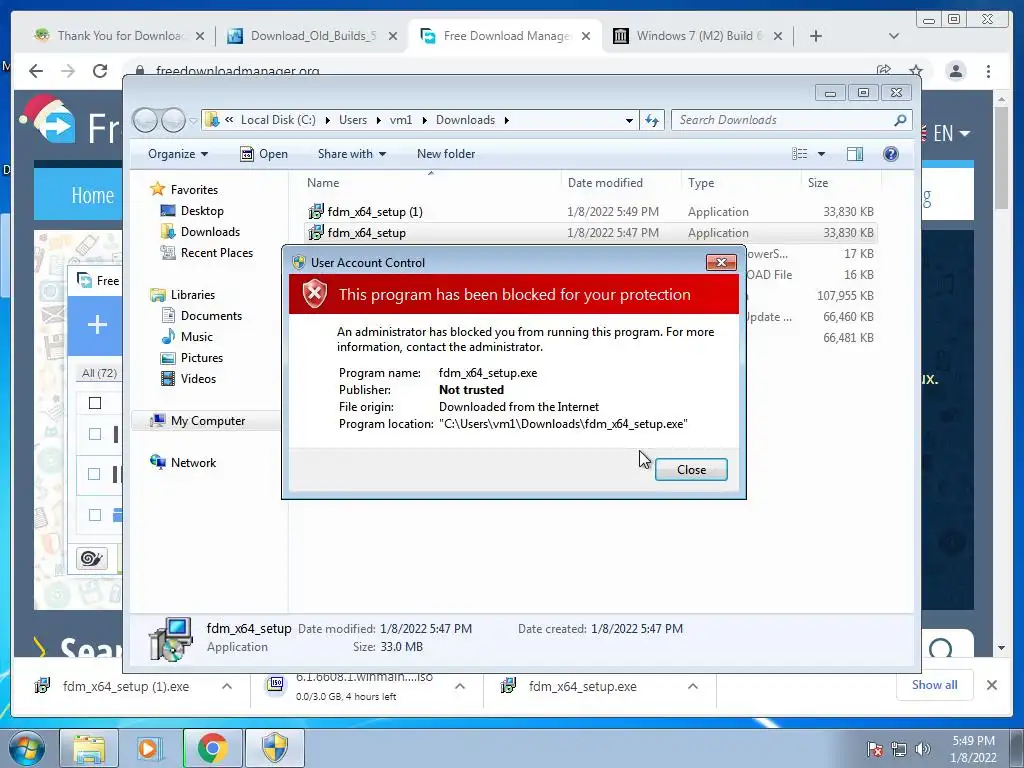The width and height of the screenshot is (1024, 768).
Task: Open address bar history dropdown
Action: (x=629, y=120)
